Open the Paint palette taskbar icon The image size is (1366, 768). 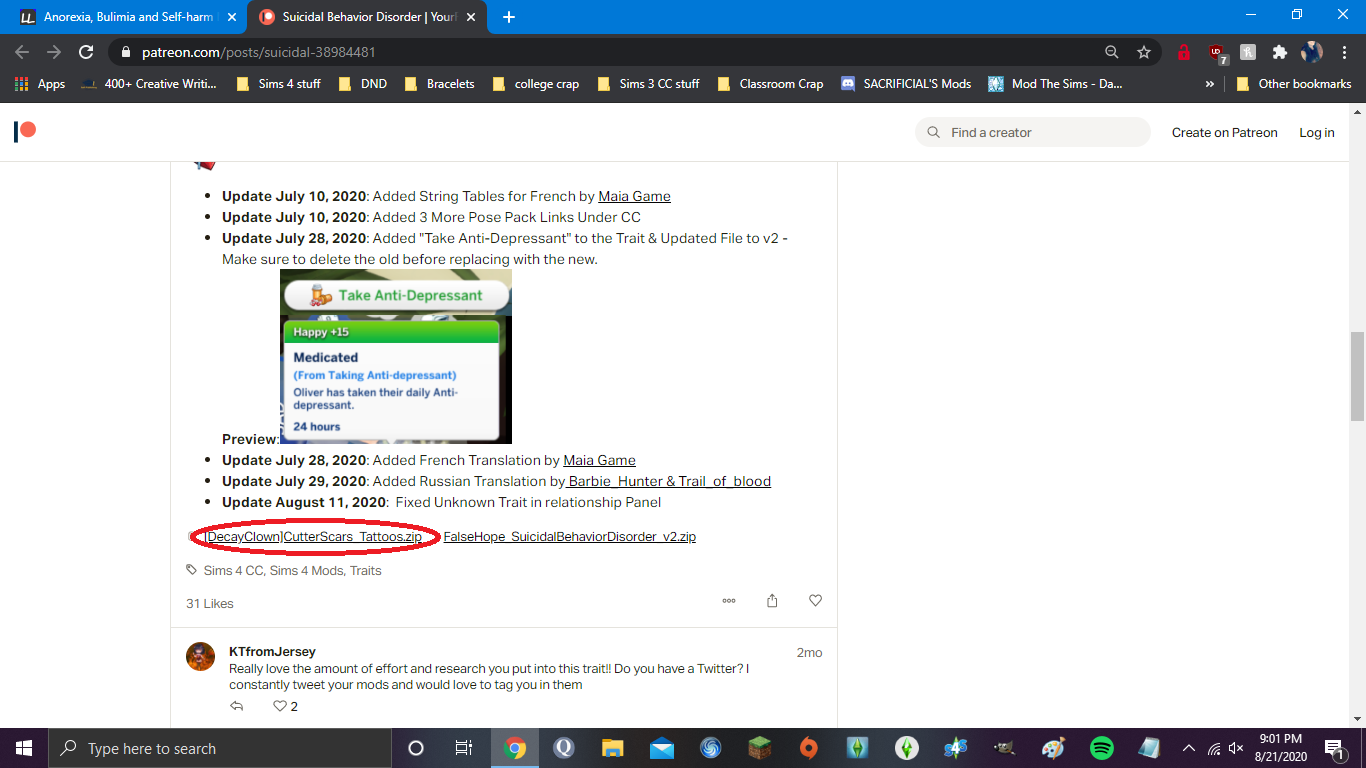pyautogui.click(x=1053, y=748)
